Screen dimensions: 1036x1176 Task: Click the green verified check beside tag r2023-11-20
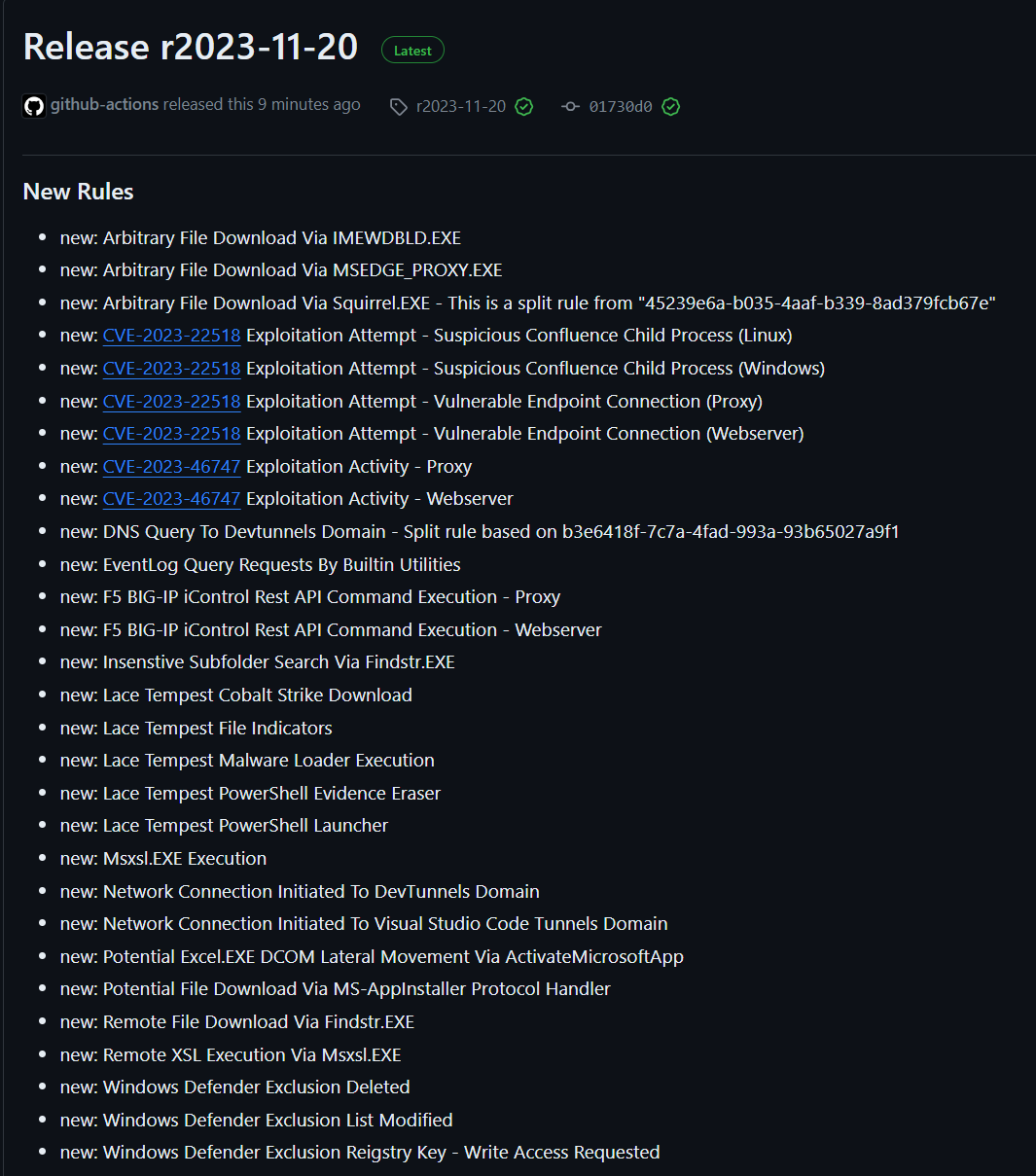523,107
